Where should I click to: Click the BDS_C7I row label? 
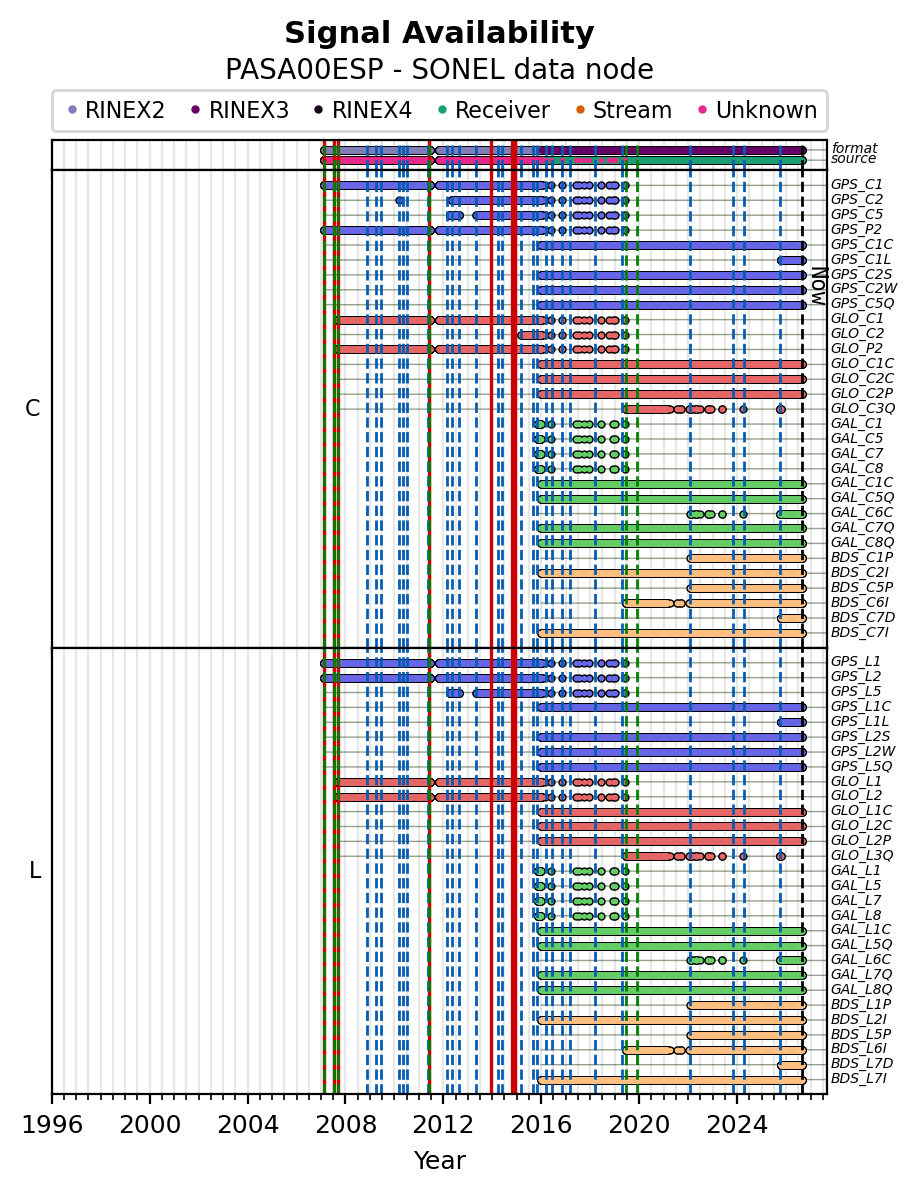(x=859, y=632)
